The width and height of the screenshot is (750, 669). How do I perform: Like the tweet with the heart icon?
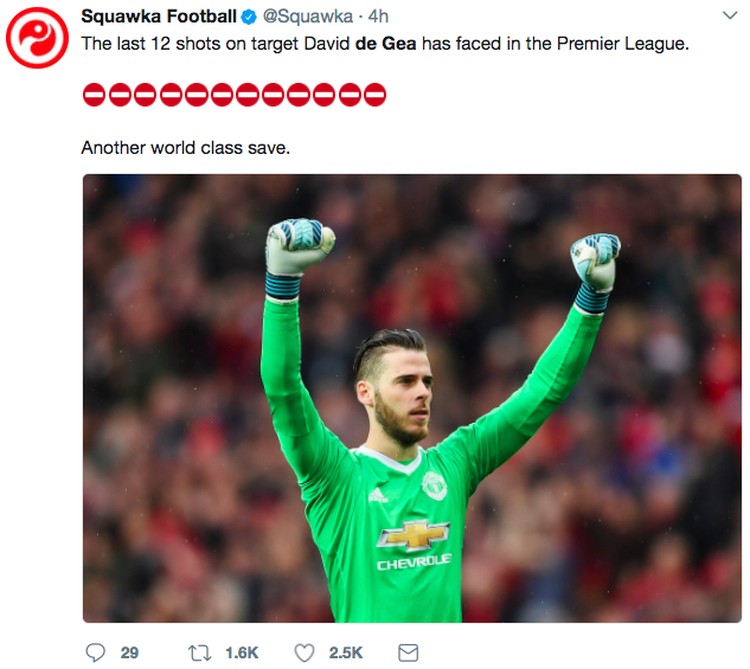point(304,653)
